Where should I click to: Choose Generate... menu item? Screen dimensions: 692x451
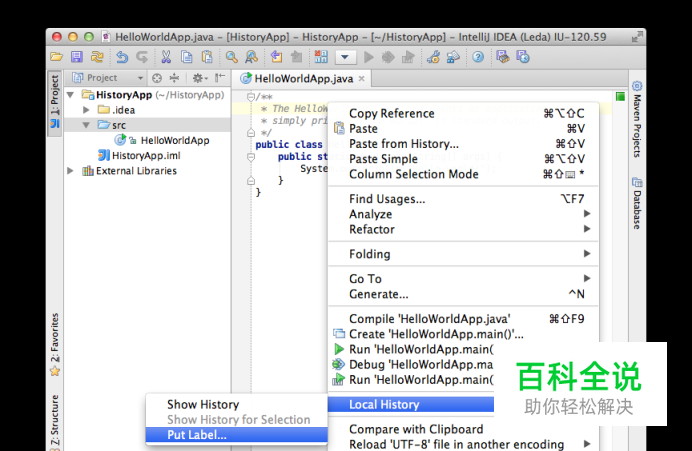[463, 294]
